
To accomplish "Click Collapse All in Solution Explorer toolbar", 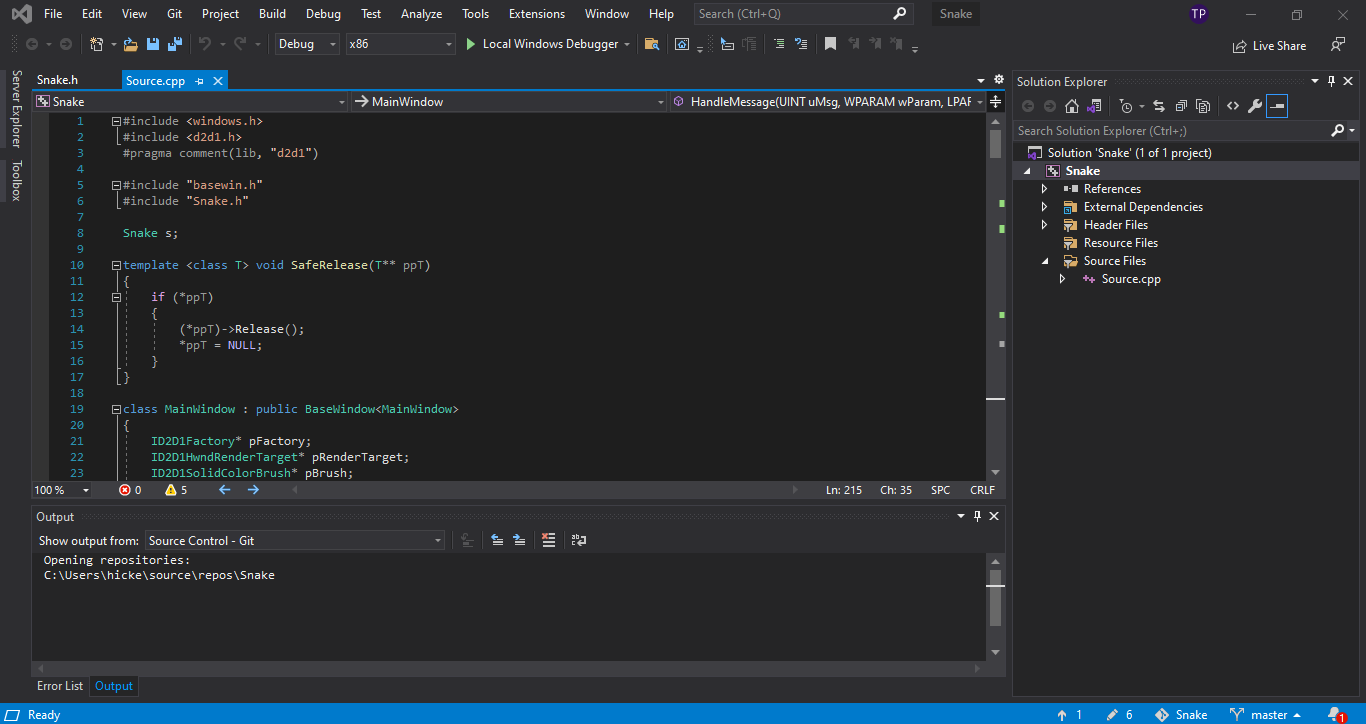I will click(1181, 106).
